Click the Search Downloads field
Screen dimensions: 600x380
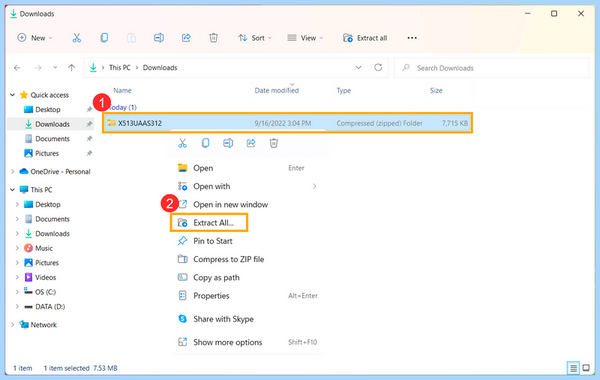coord(492,68)
